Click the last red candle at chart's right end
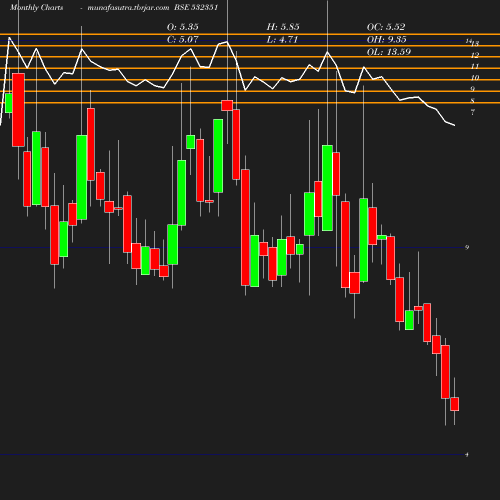The height and width of the screenshot is (500, 500). (x=454, y=404)
